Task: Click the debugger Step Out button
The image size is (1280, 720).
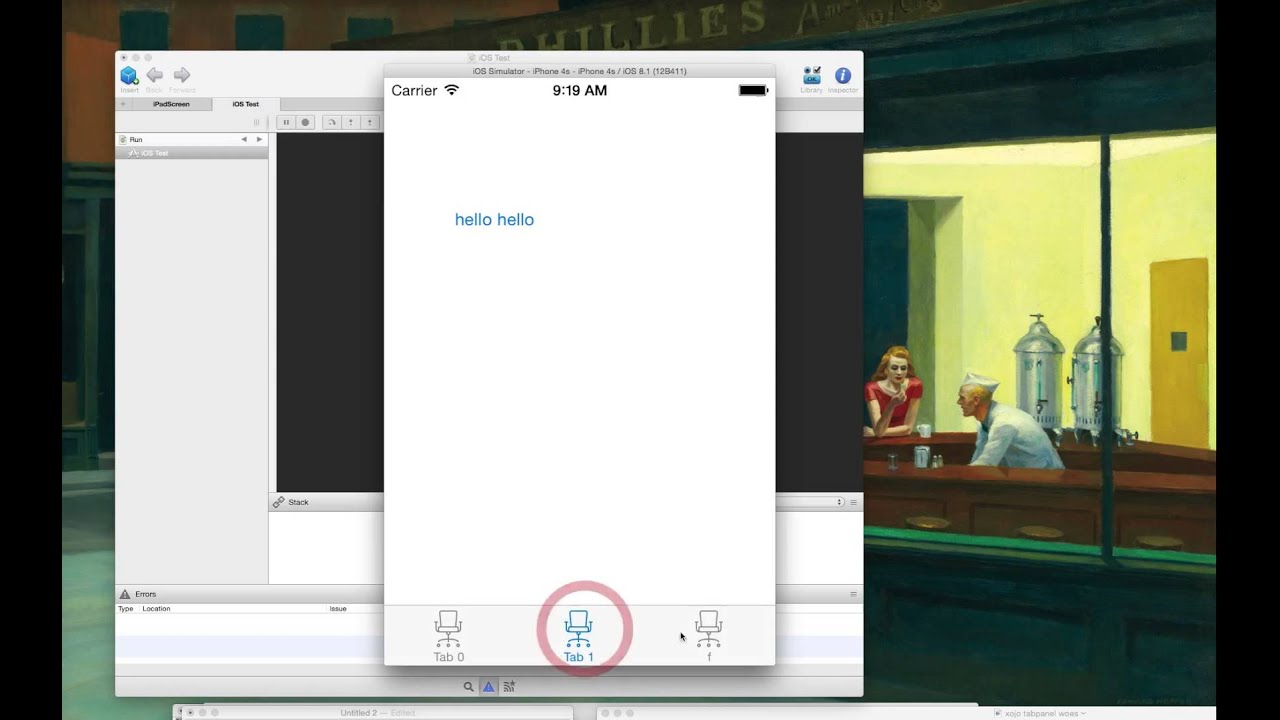Action: 370,122
